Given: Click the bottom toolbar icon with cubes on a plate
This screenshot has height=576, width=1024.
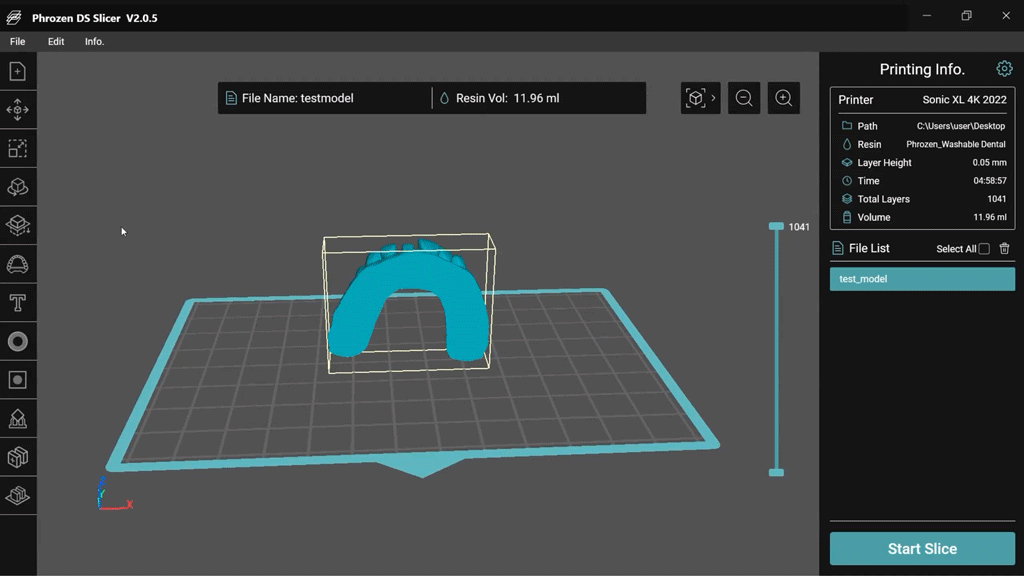Looking at the screenshot, I should pos(18,496).
